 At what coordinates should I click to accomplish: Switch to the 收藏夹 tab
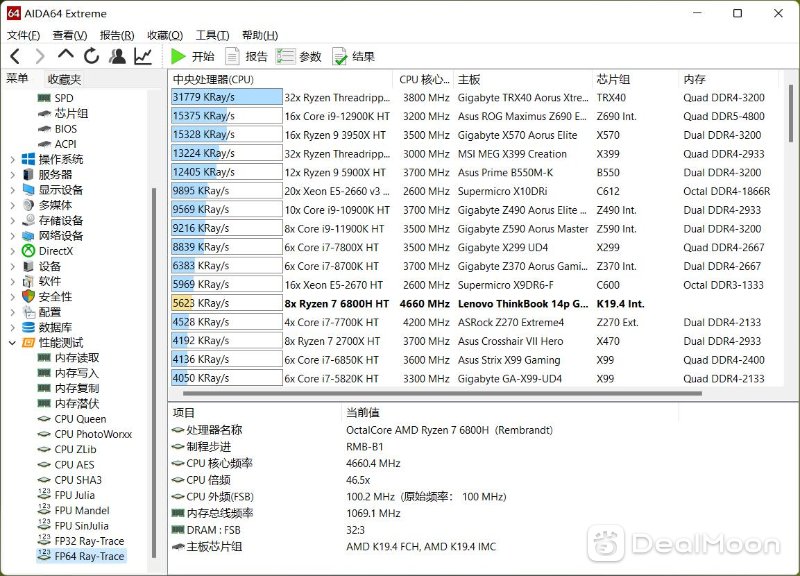[64, 79]
